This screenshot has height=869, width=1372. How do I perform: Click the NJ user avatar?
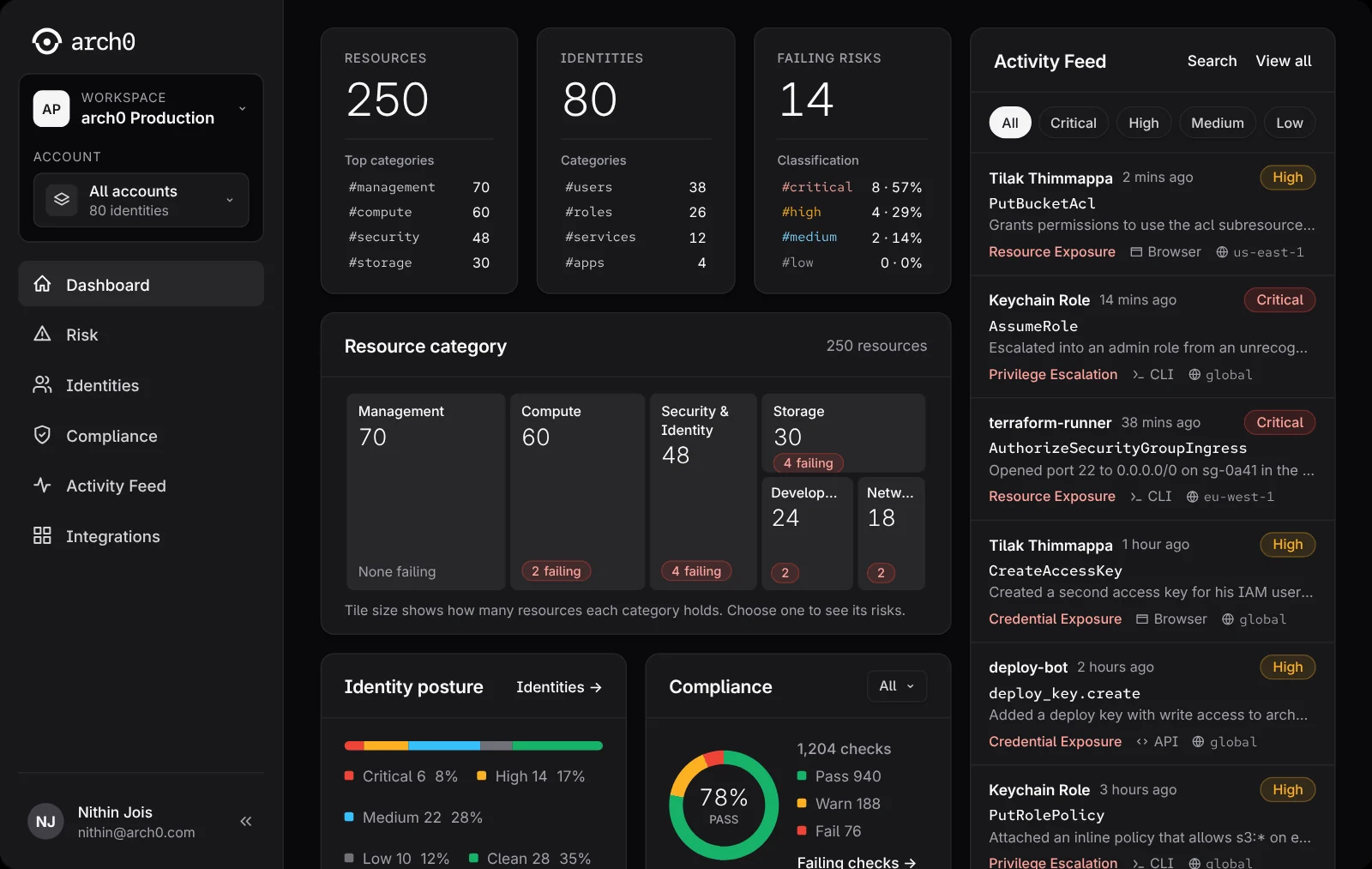[x=45, y=822]
